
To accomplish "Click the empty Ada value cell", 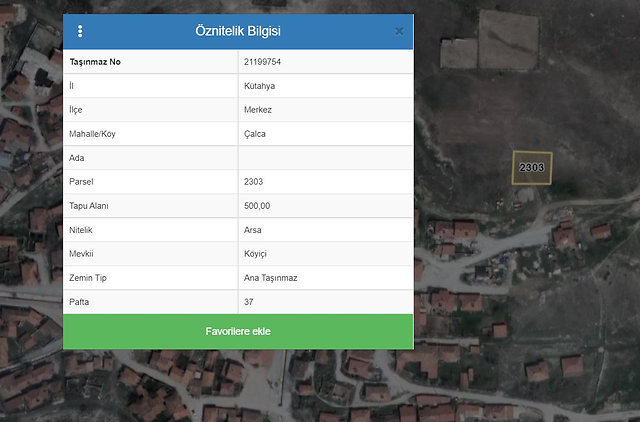I will pyautogui.click(x=325, y=158).
